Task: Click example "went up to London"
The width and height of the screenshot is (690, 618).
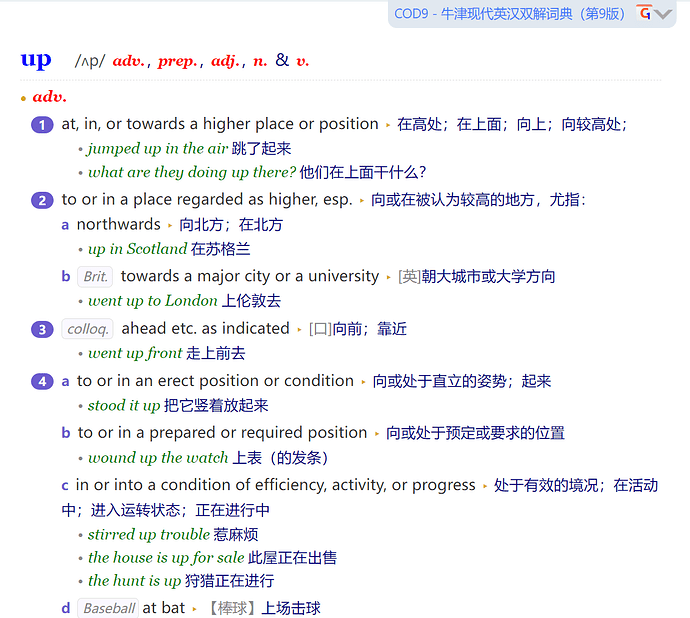Action: (153, 301)
